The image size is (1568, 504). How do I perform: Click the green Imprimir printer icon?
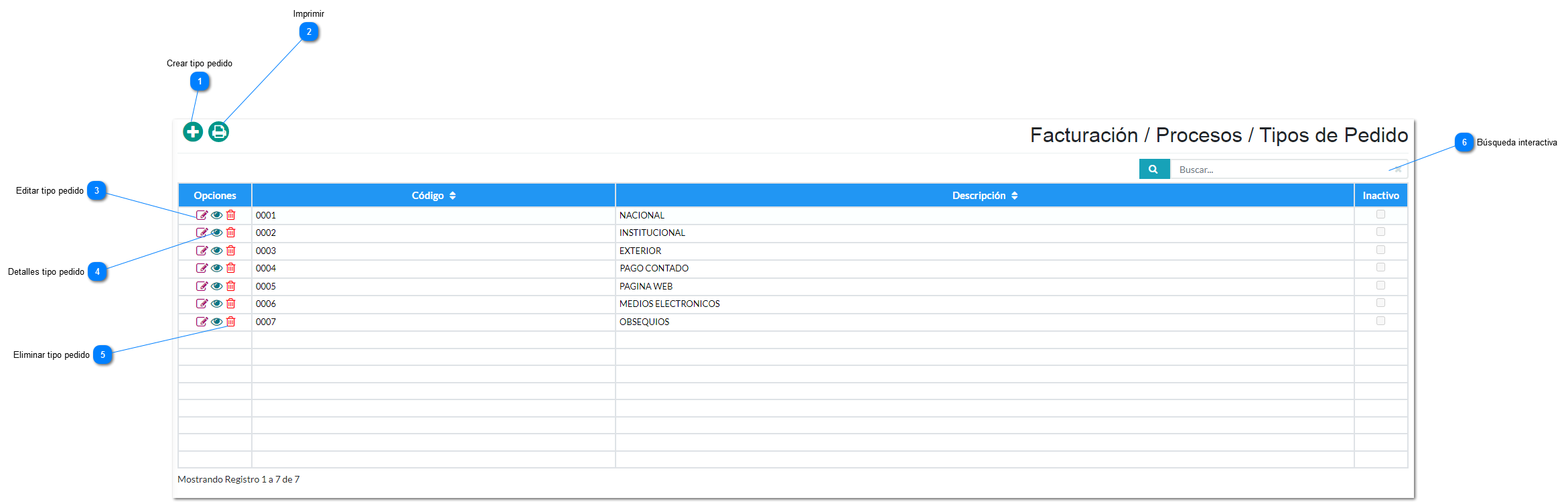218,132
